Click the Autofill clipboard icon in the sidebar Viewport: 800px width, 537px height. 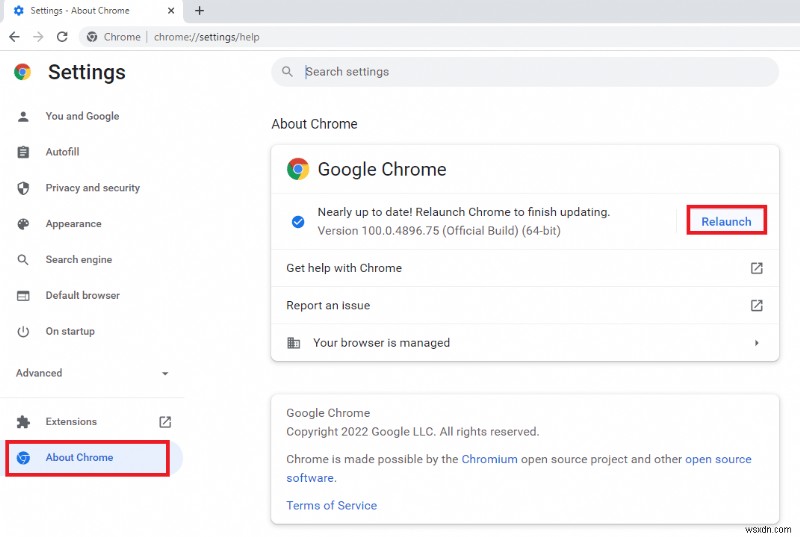click(x=24, y=152)
